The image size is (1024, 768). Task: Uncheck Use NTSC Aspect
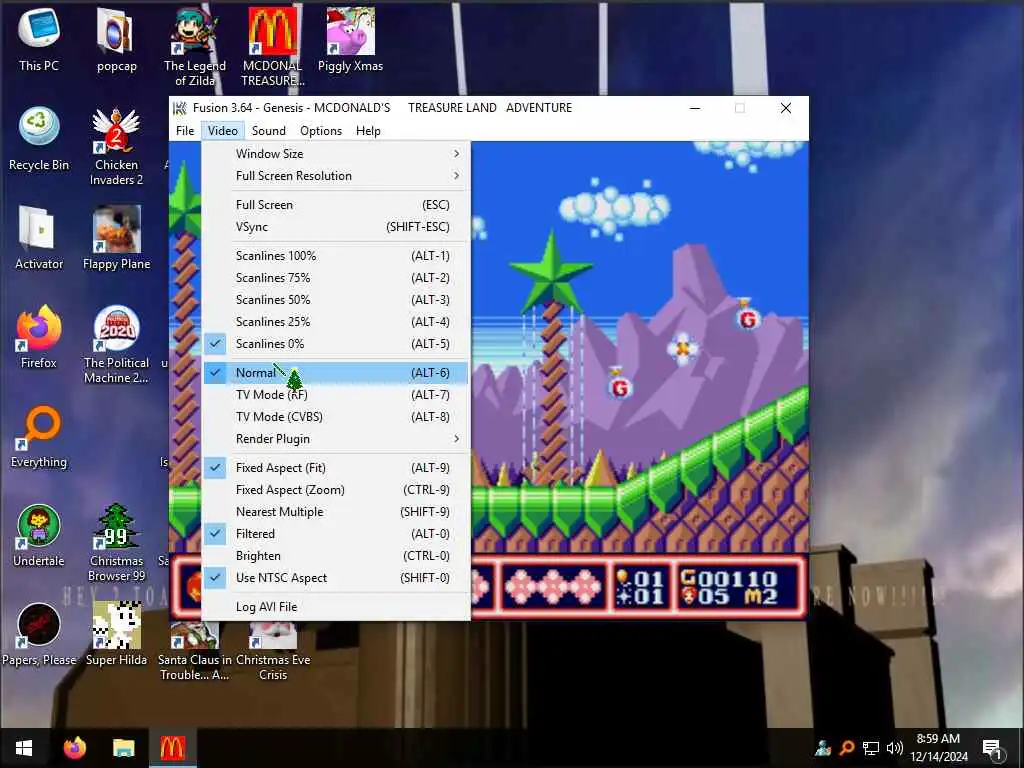coord(336,578)
